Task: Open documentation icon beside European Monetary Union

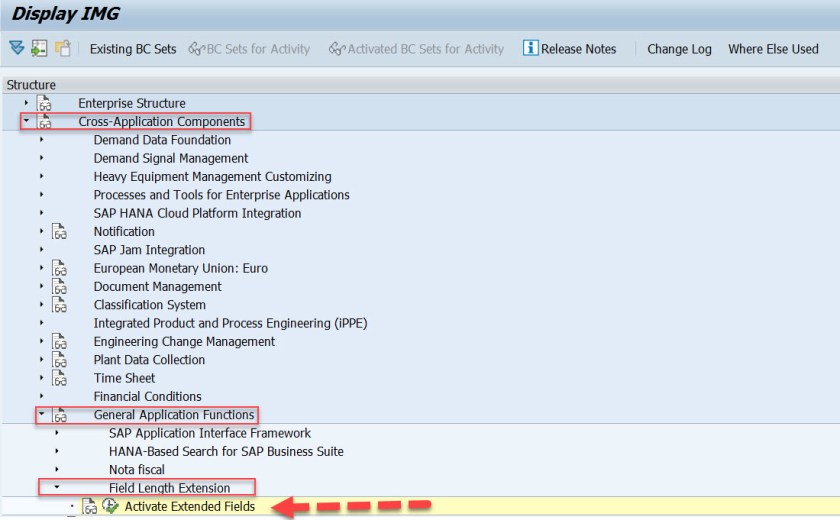Action: [x=59, y=268]
